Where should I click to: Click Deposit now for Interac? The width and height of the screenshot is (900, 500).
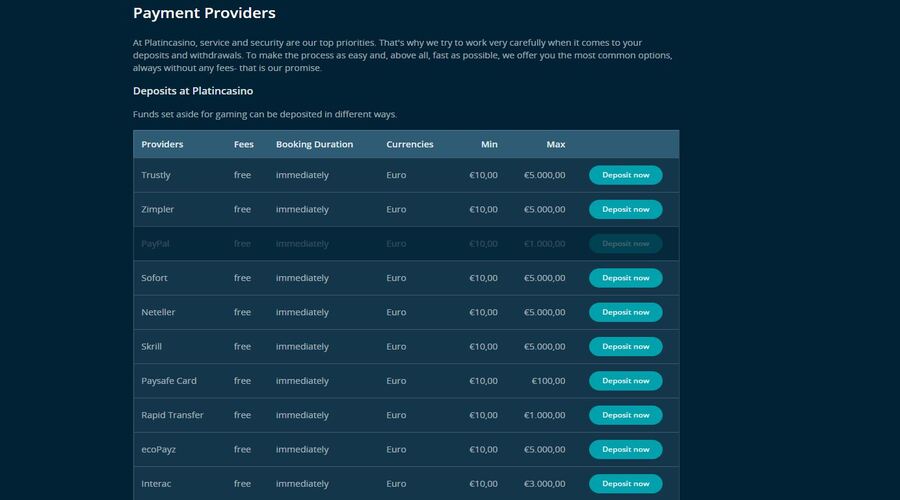click(626, 484)
